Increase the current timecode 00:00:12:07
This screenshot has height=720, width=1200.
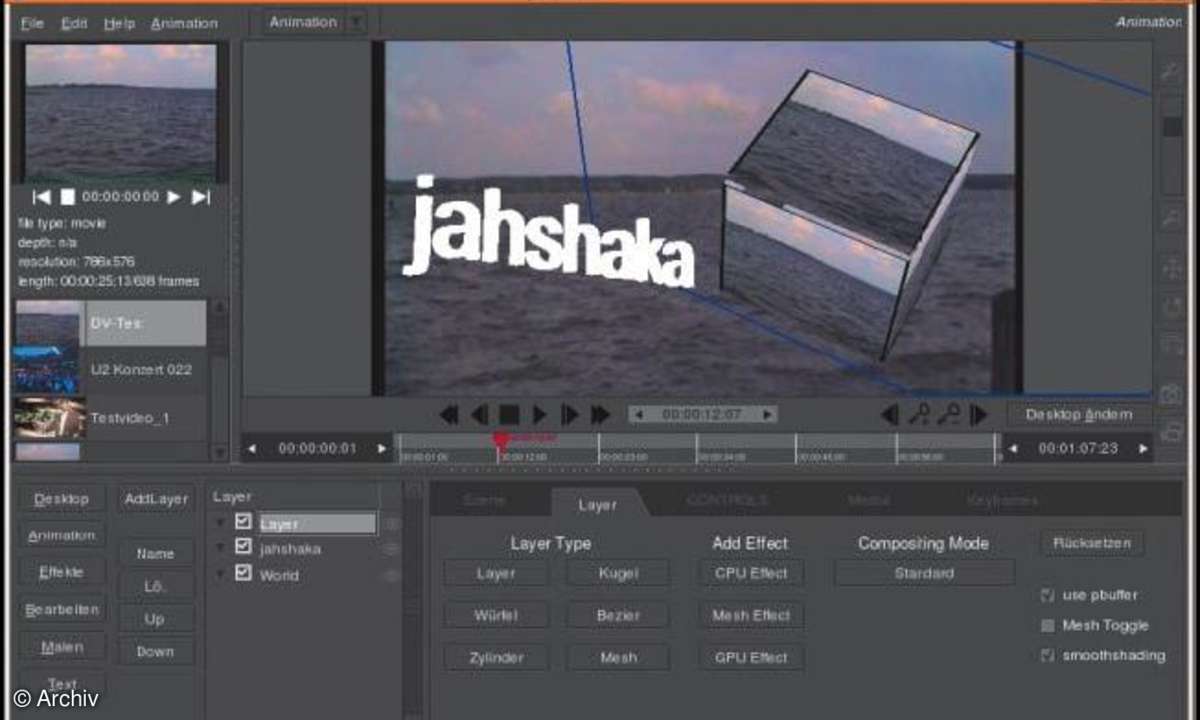(768, 414)
